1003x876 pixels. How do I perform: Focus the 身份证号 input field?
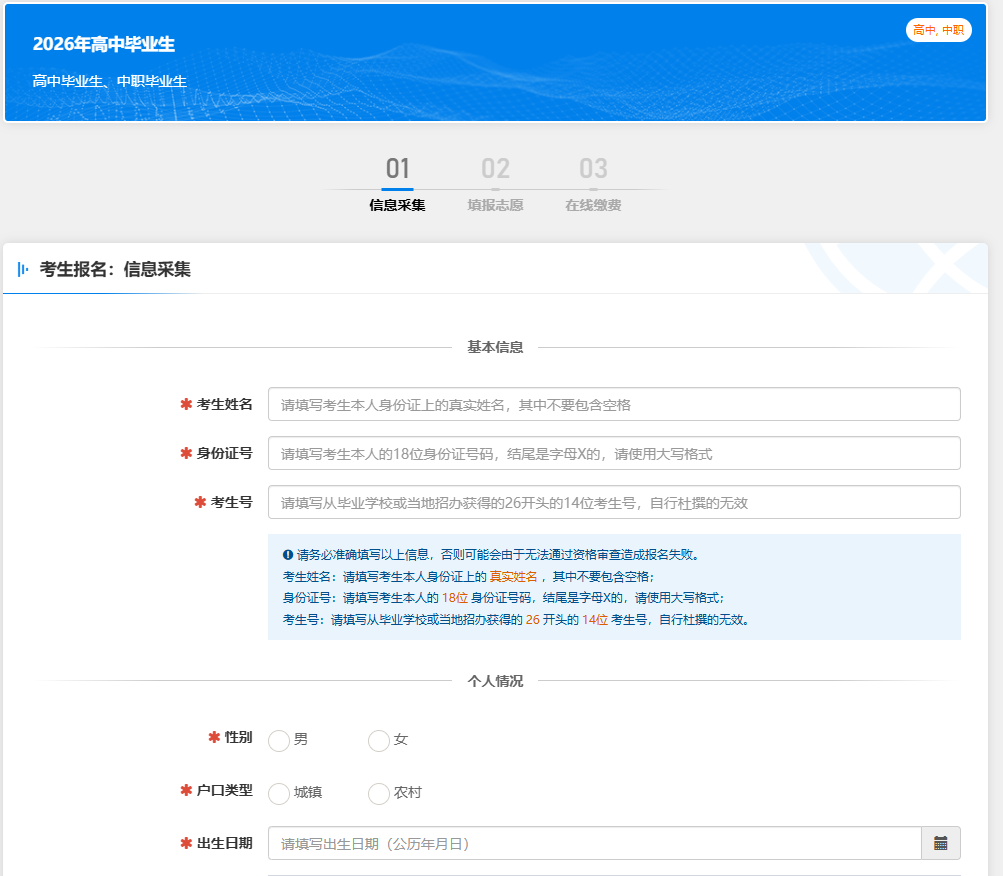(613, 454)
